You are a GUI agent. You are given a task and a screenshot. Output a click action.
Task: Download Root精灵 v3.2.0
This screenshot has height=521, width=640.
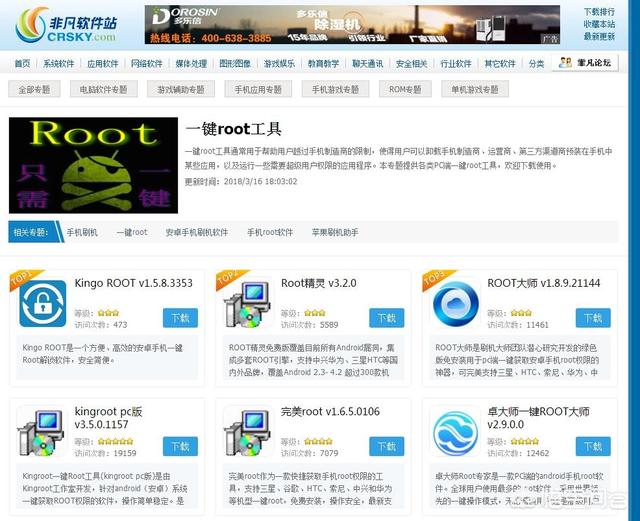[387, 318]
